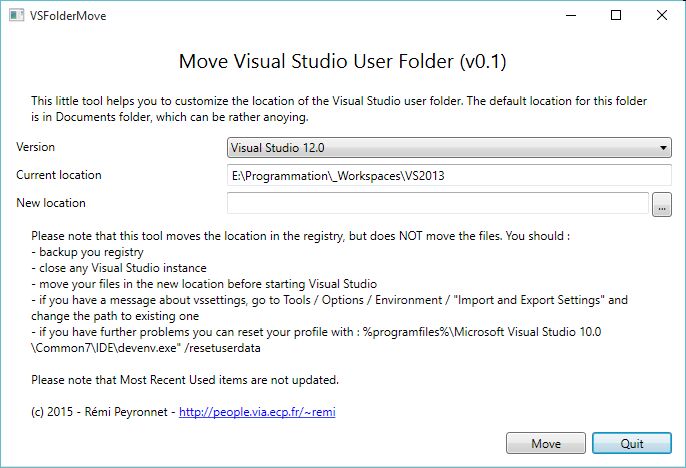Close the VSFolderMove window

point(662,16)
